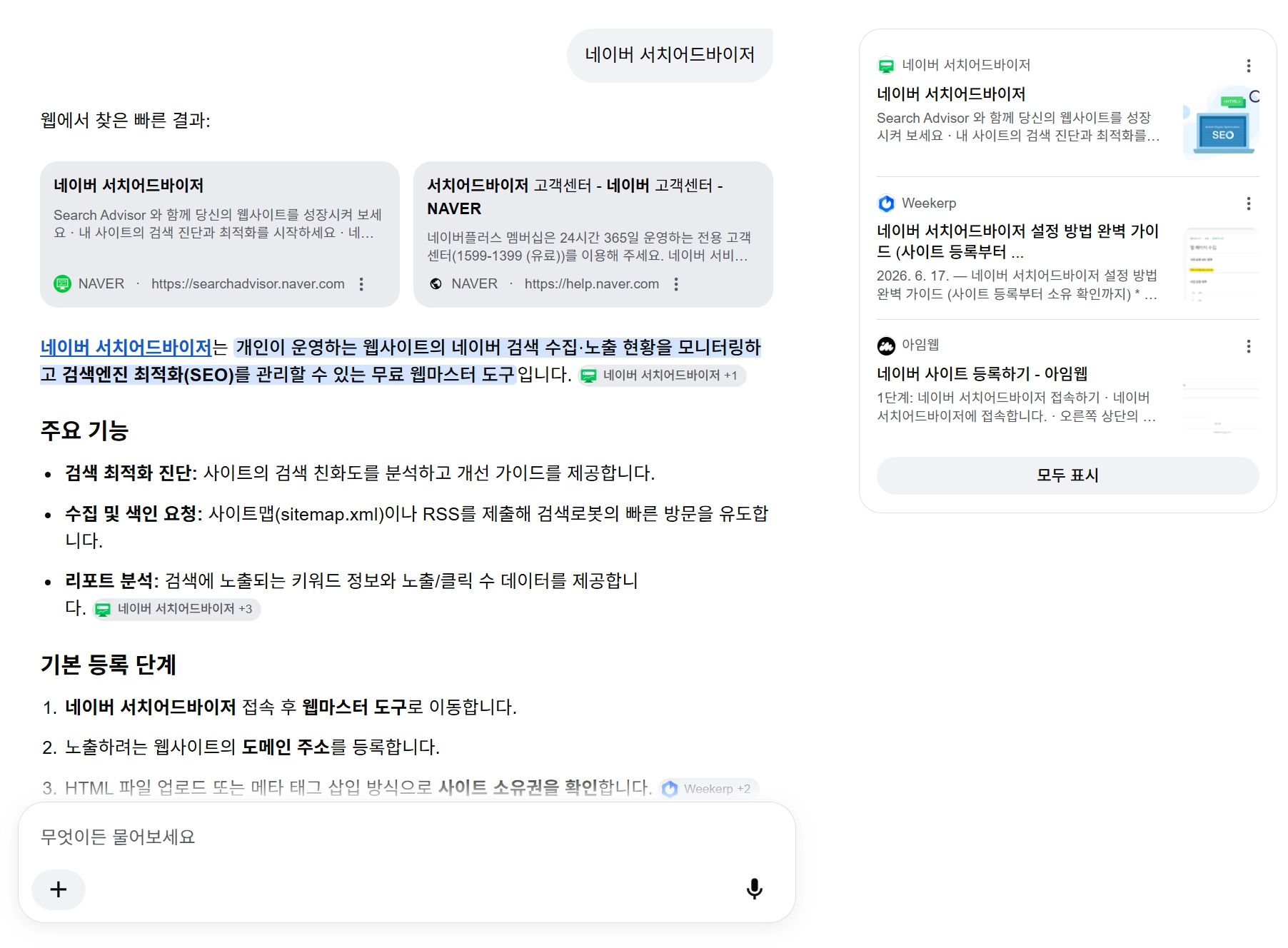Click the Weekerp +2 citation chip

(709, 789)
